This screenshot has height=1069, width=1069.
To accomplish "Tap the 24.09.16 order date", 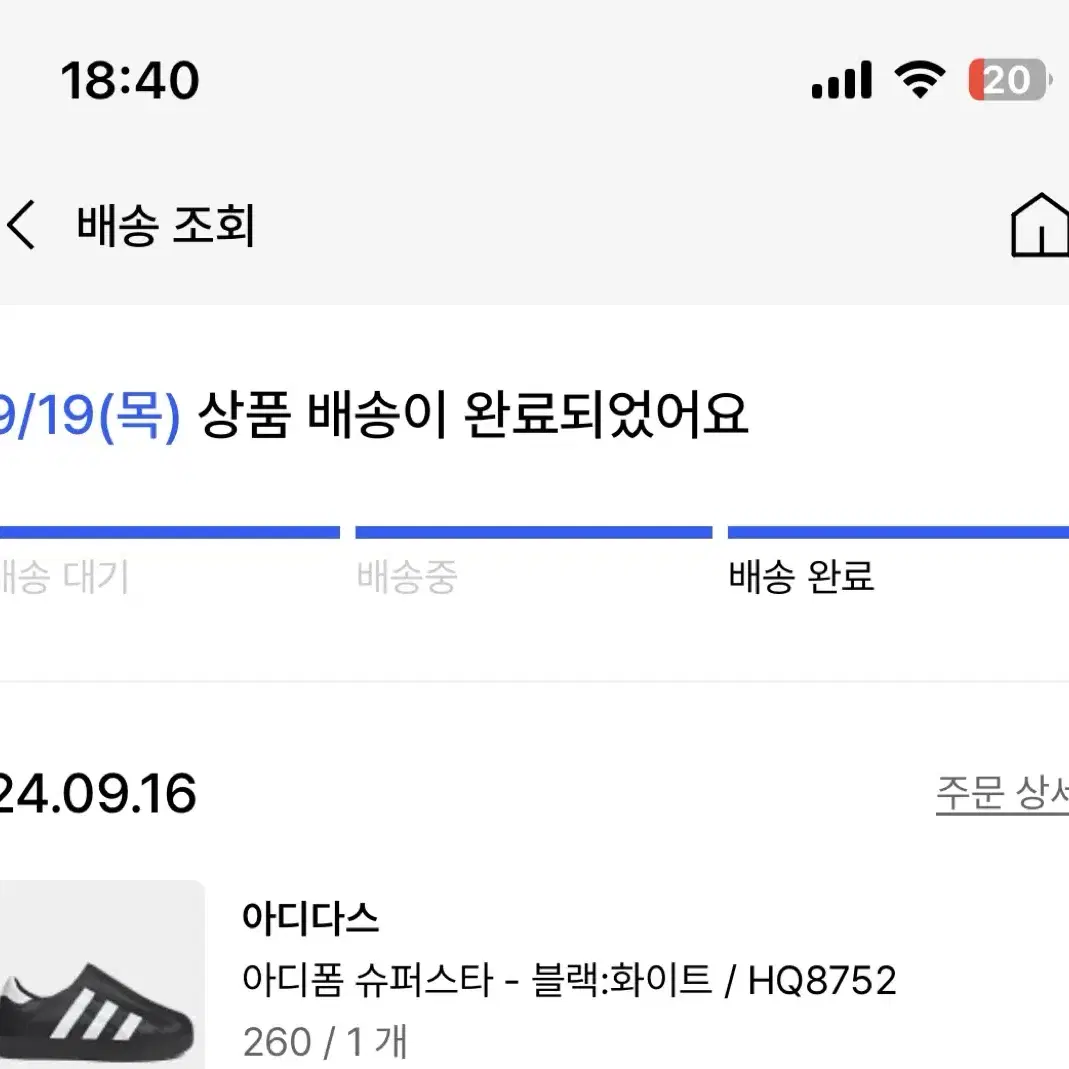I will point(98,794).
